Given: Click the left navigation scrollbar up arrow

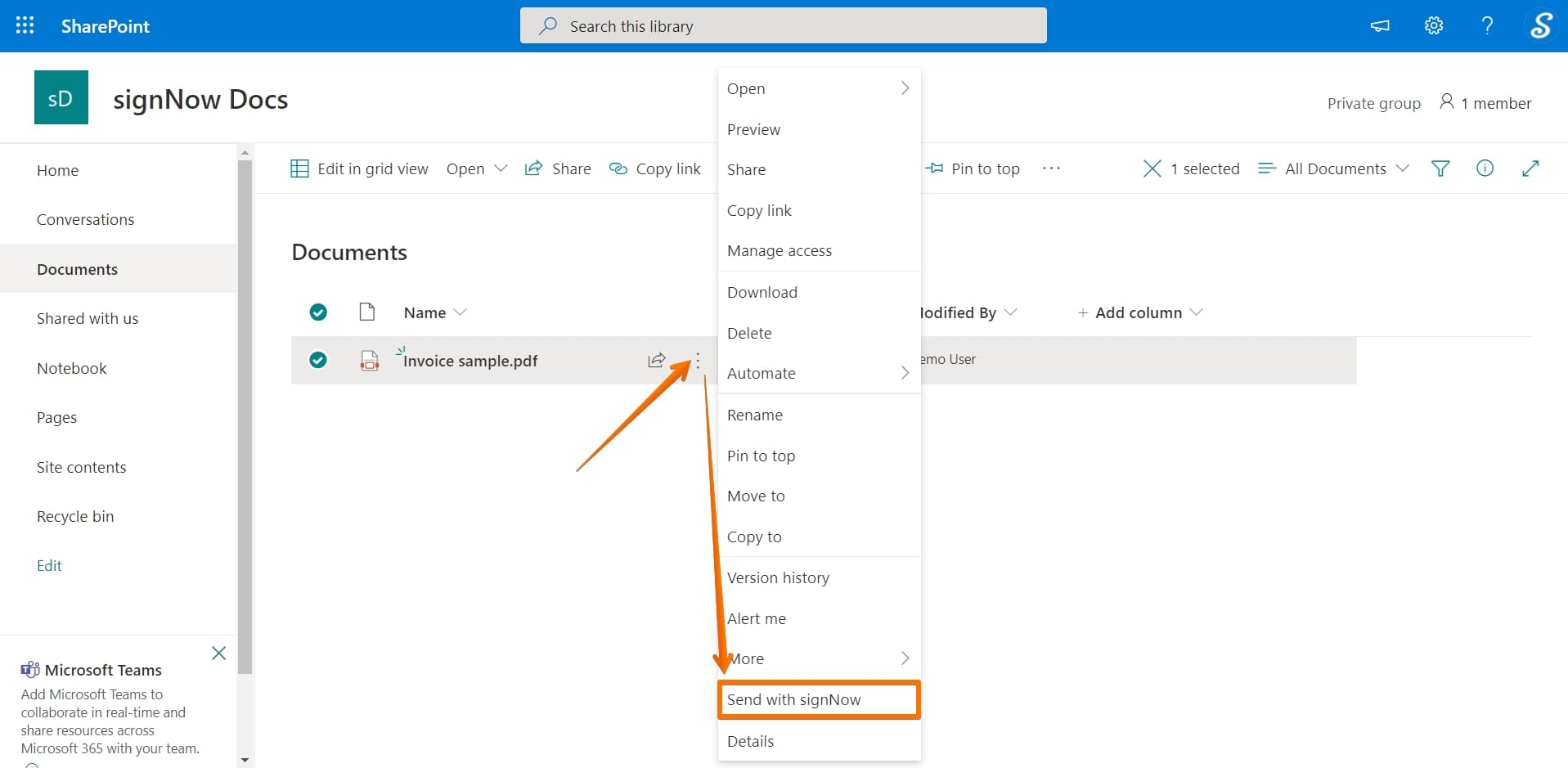Looking at the screenshot, I should point(245,152).
